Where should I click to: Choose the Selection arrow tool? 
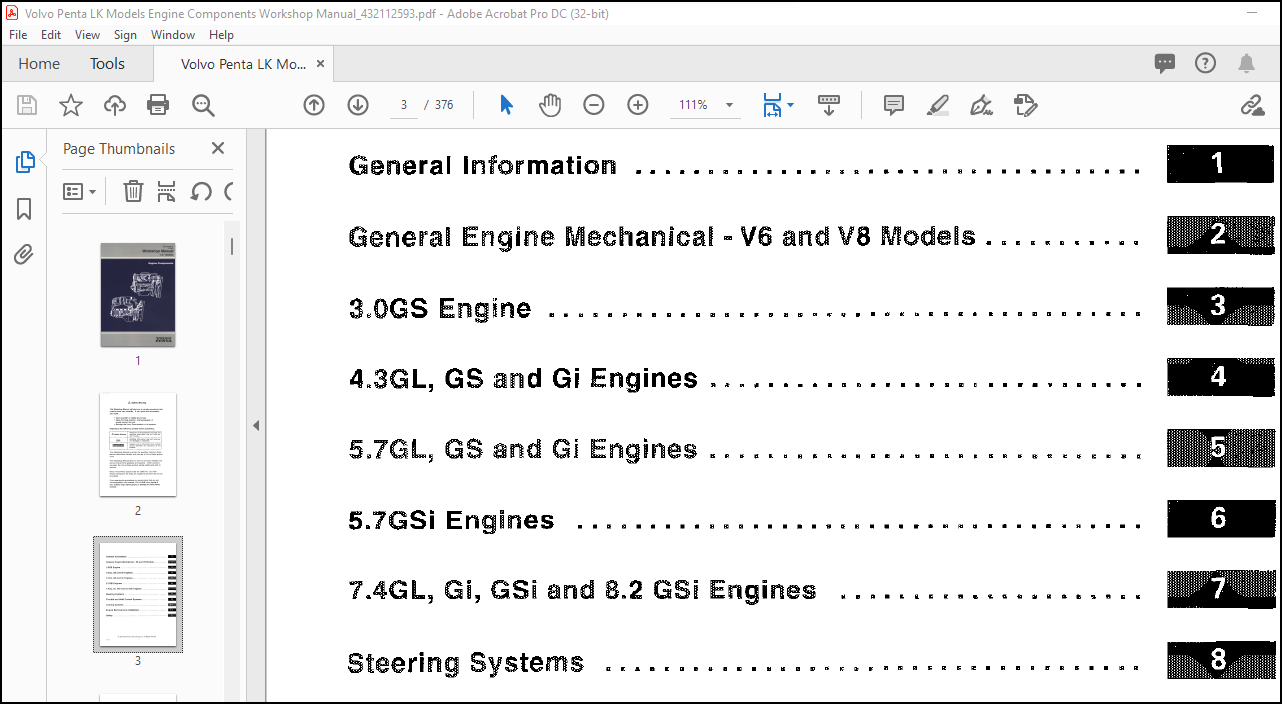pyautogui.click(x=506, y=105)
